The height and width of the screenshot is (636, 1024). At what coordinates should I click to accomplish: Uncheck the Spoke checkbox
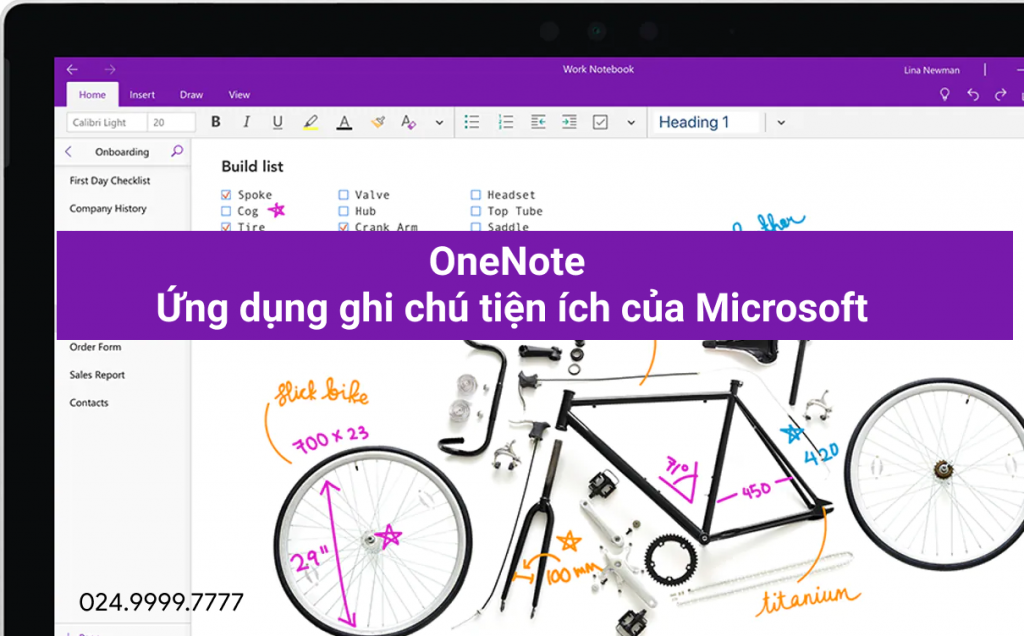224,194
